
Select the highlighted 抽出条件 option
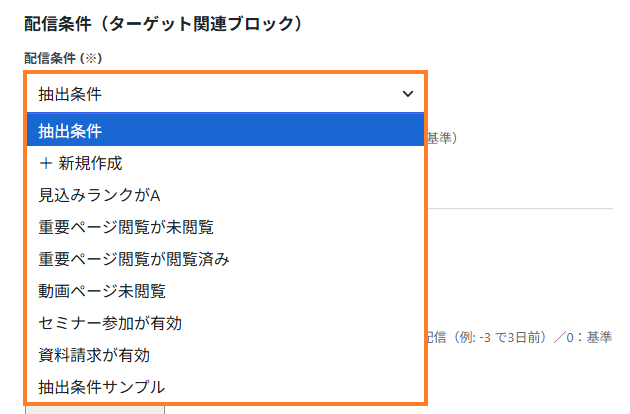(225, 130)
